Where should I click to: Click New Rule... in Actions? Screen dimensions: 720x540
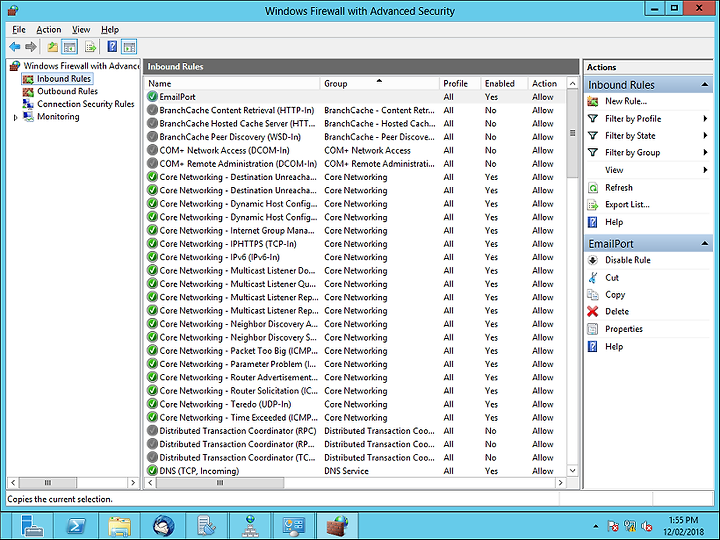626,101
